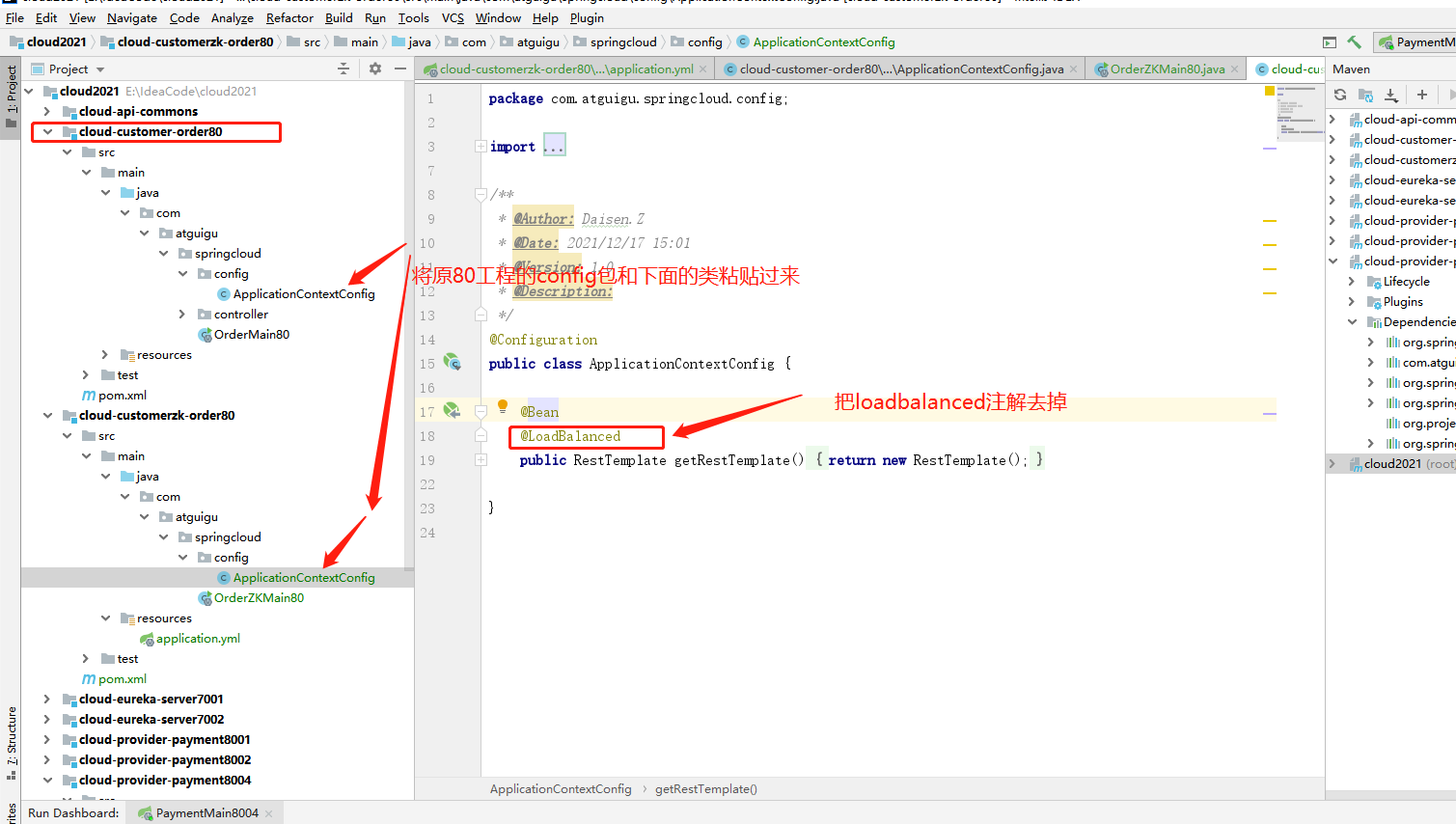Screen dimensions: 1456x824
Task: Click springcloud breadcrumb in navigation bar
Action: (x=622, y=41)
